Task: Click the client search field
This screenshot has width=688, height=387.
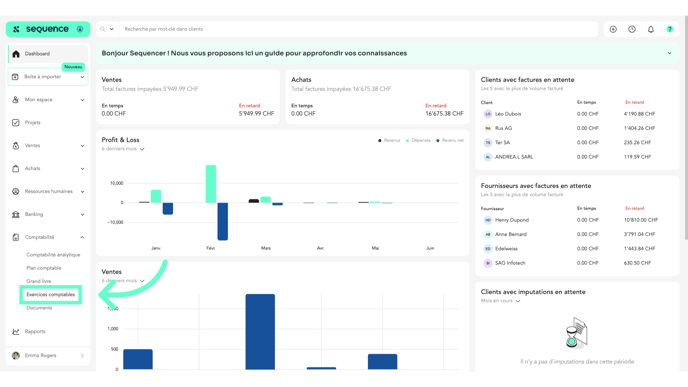Action: pyautogui.click(x=358, y=29)
